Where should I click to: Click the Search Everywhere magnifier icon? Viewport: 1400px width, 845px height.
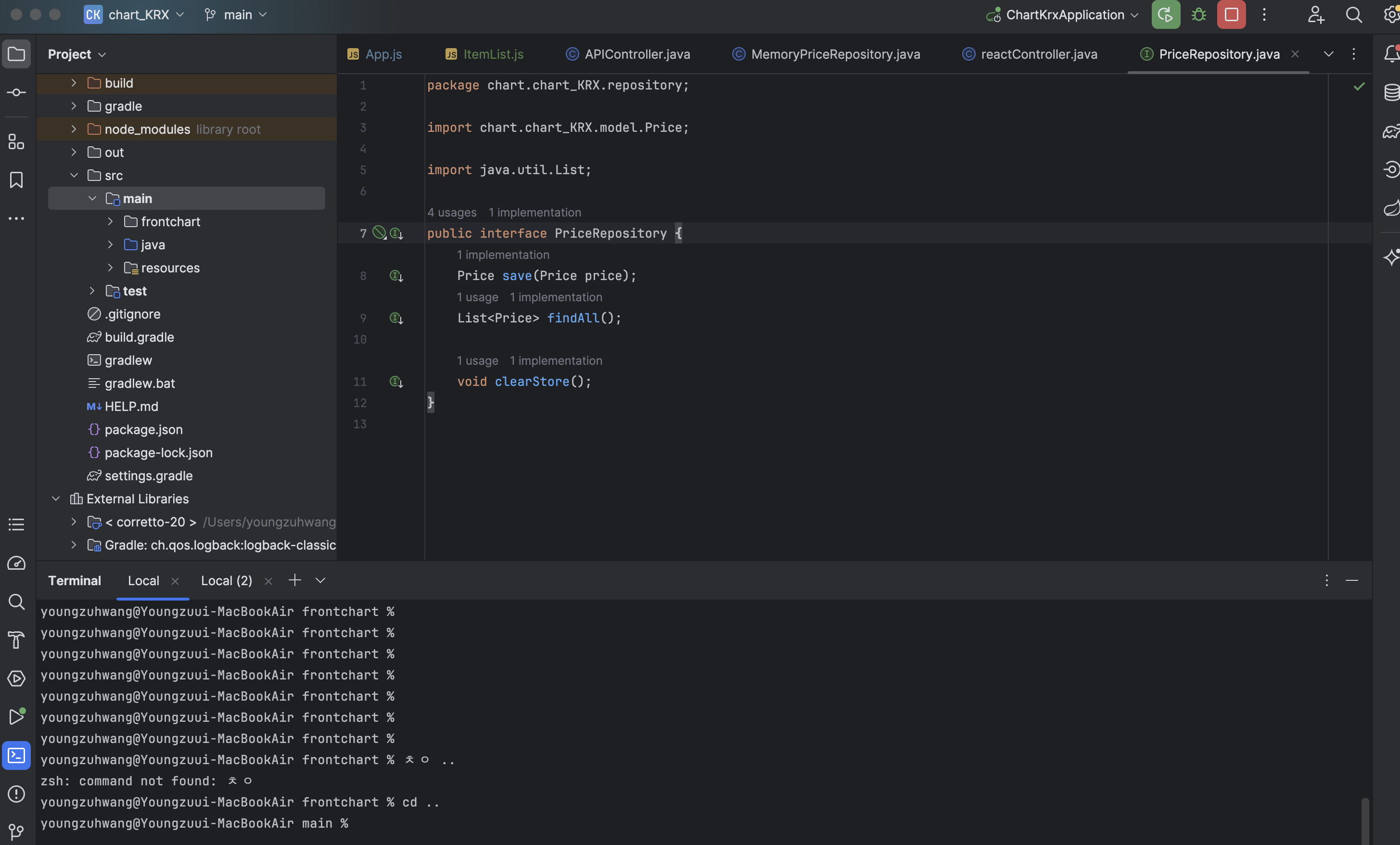click(x=1353, y=15)
